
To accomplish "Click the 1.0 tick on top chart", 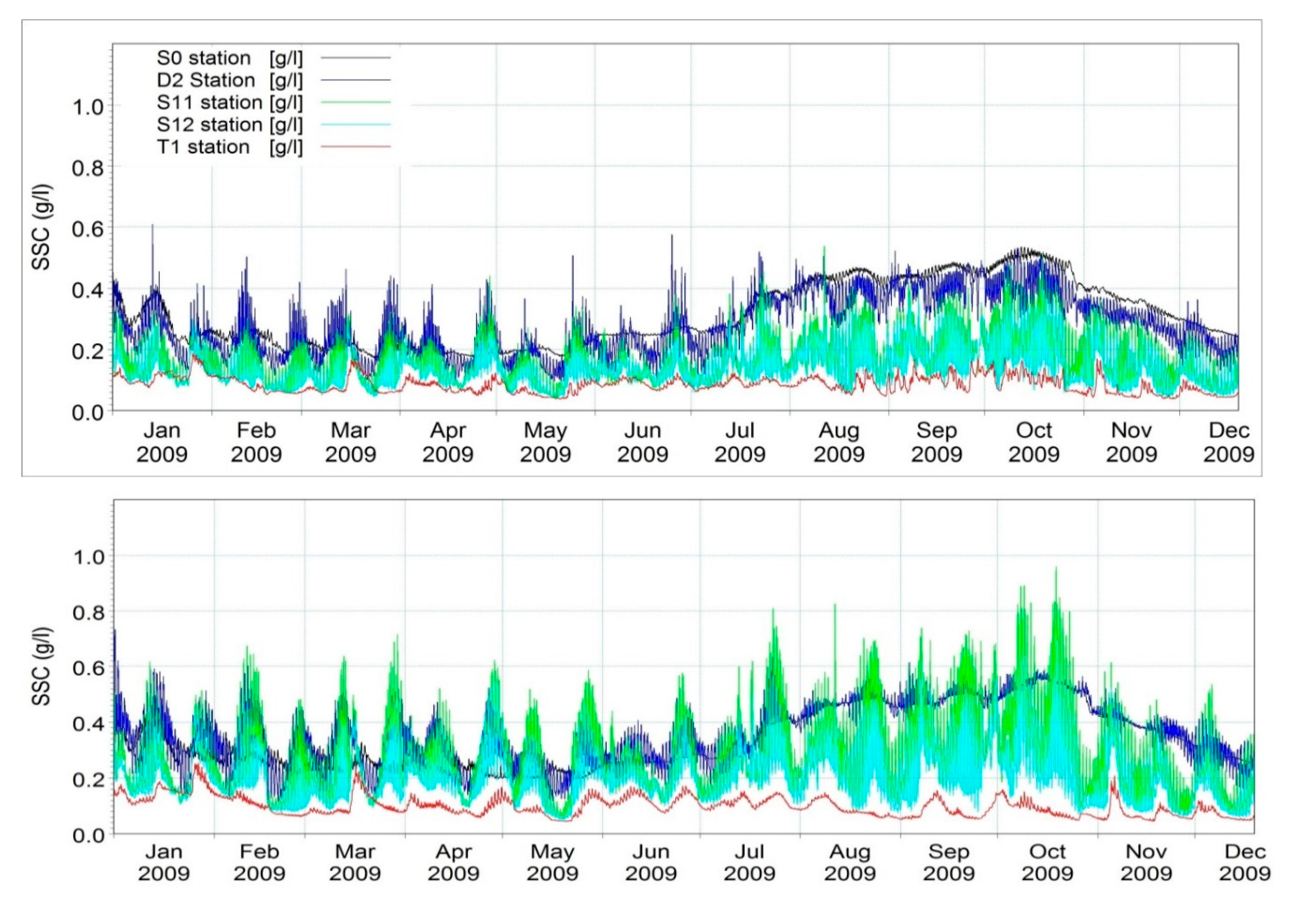I will click(x=89, y=106).
